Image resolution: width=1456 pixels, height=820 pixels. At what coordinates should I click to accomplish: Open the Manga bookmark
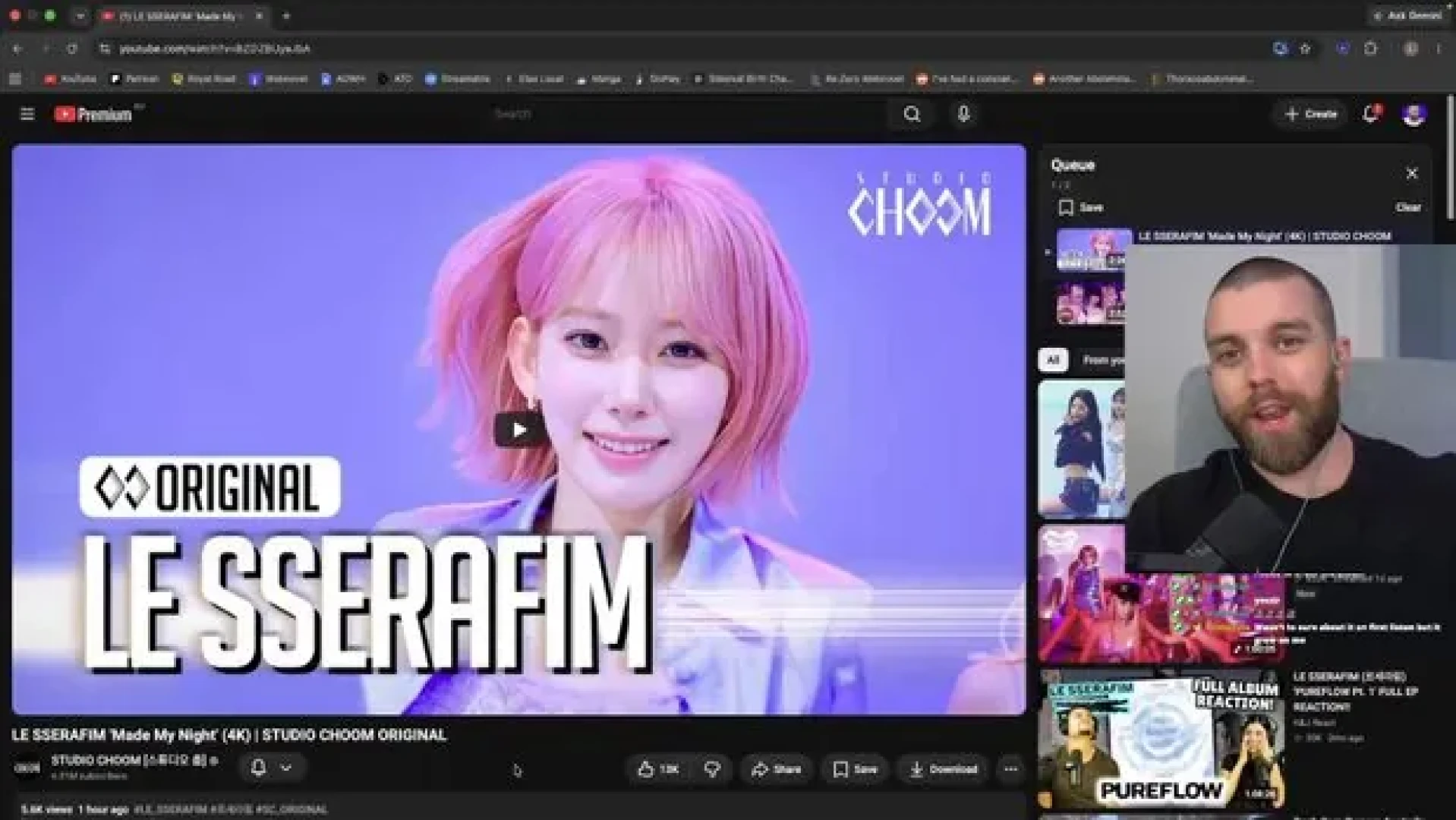[599, 79]
